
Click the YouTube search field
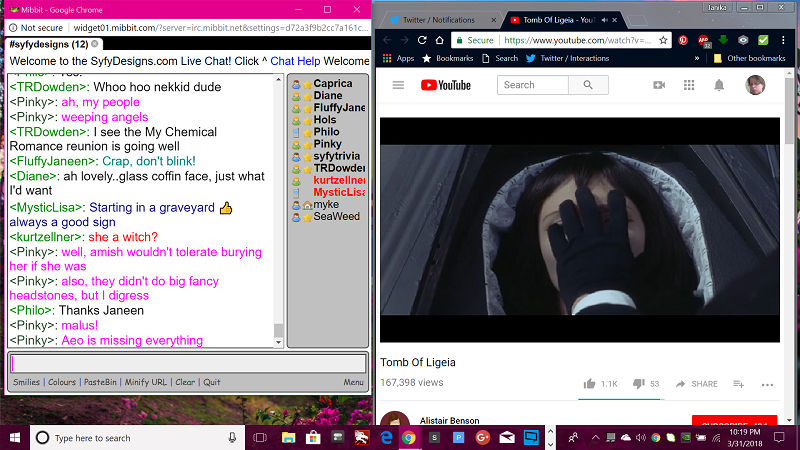pos(533,85)
